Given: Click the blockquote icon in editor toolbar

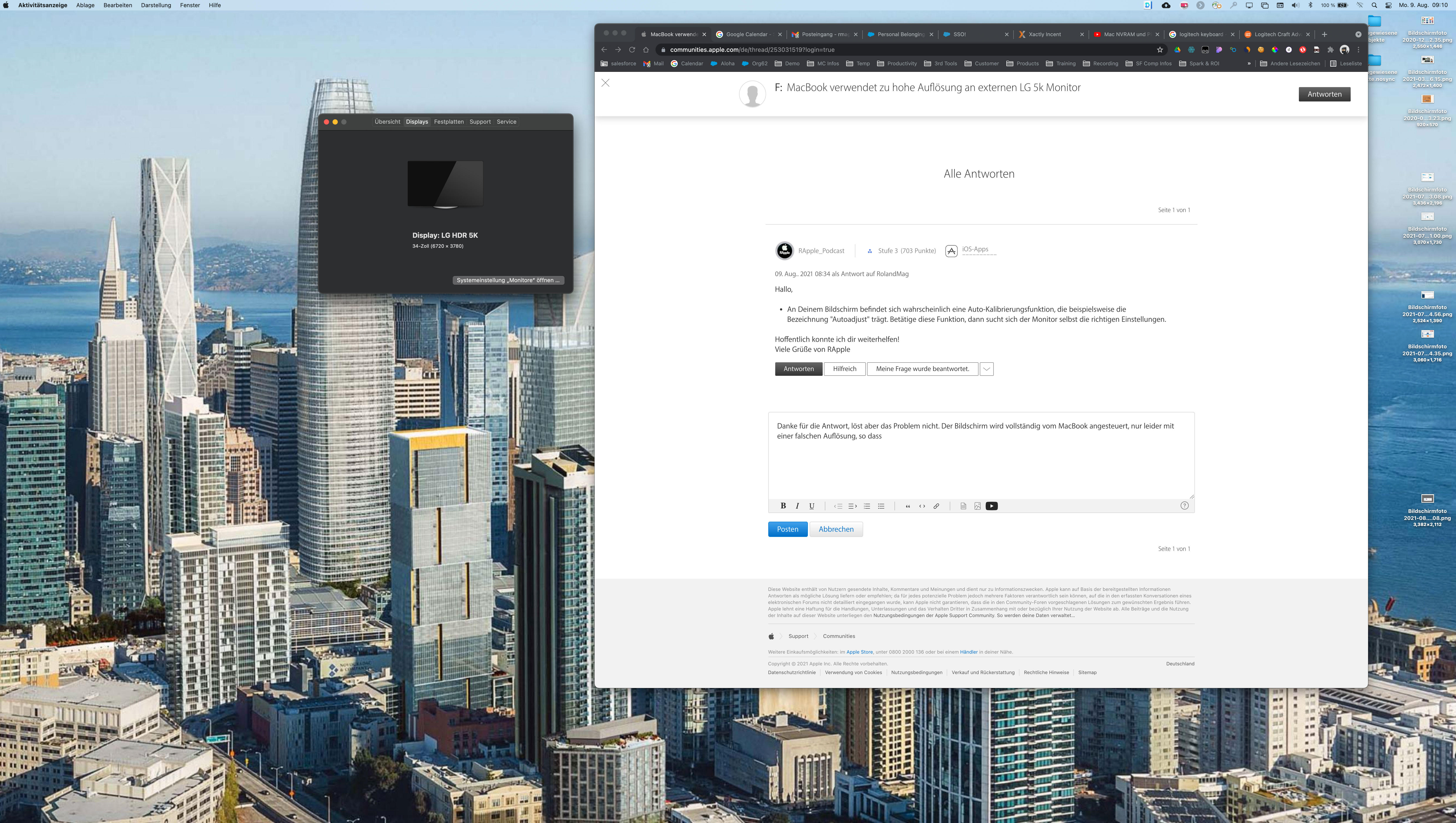Looking at the screenshot, I should pos(908,506).
